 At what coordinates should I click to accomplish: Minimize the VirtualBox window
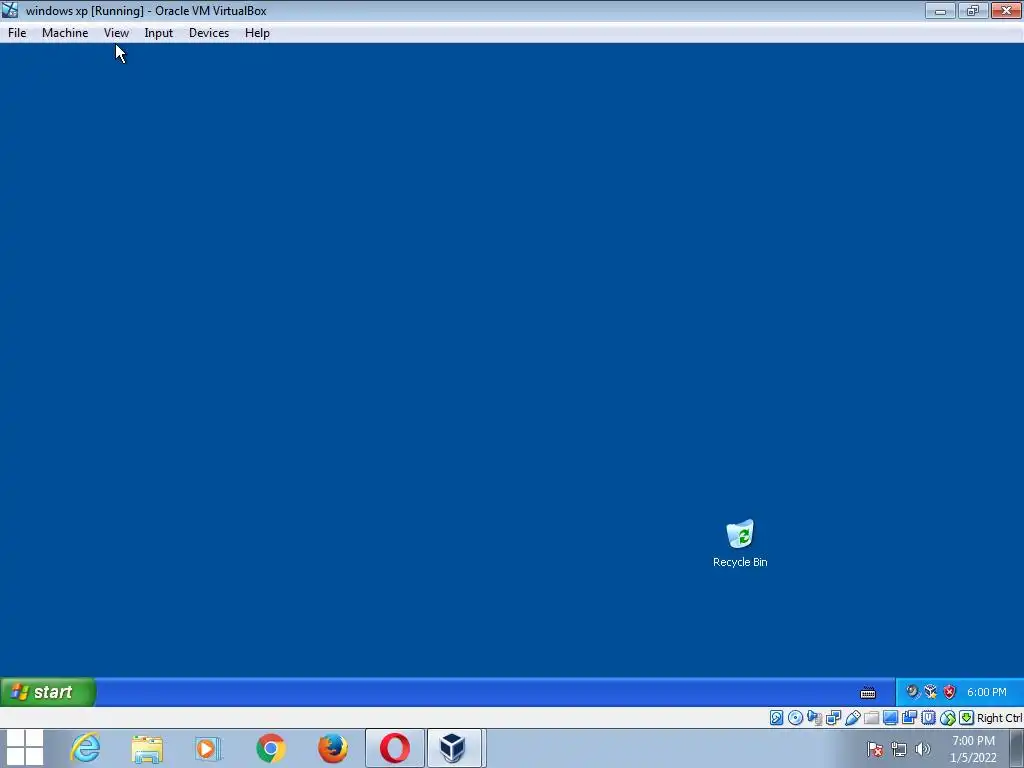[940, 10]
